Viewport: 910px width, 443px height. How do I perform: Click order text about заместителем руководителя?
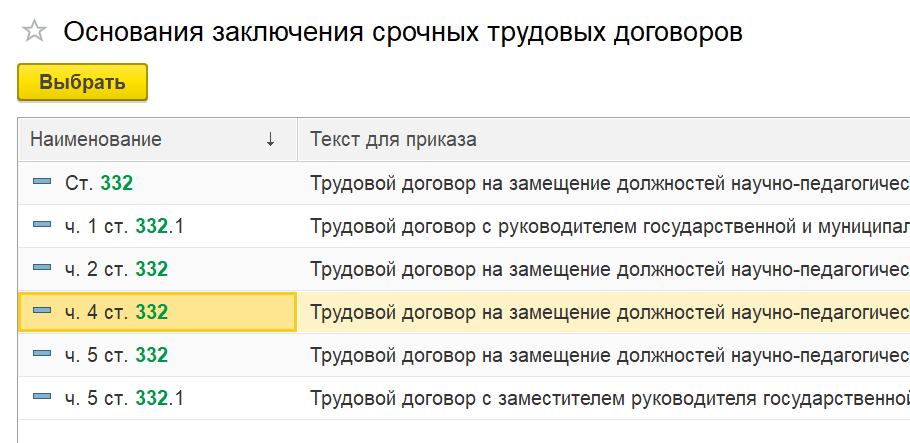608,398
